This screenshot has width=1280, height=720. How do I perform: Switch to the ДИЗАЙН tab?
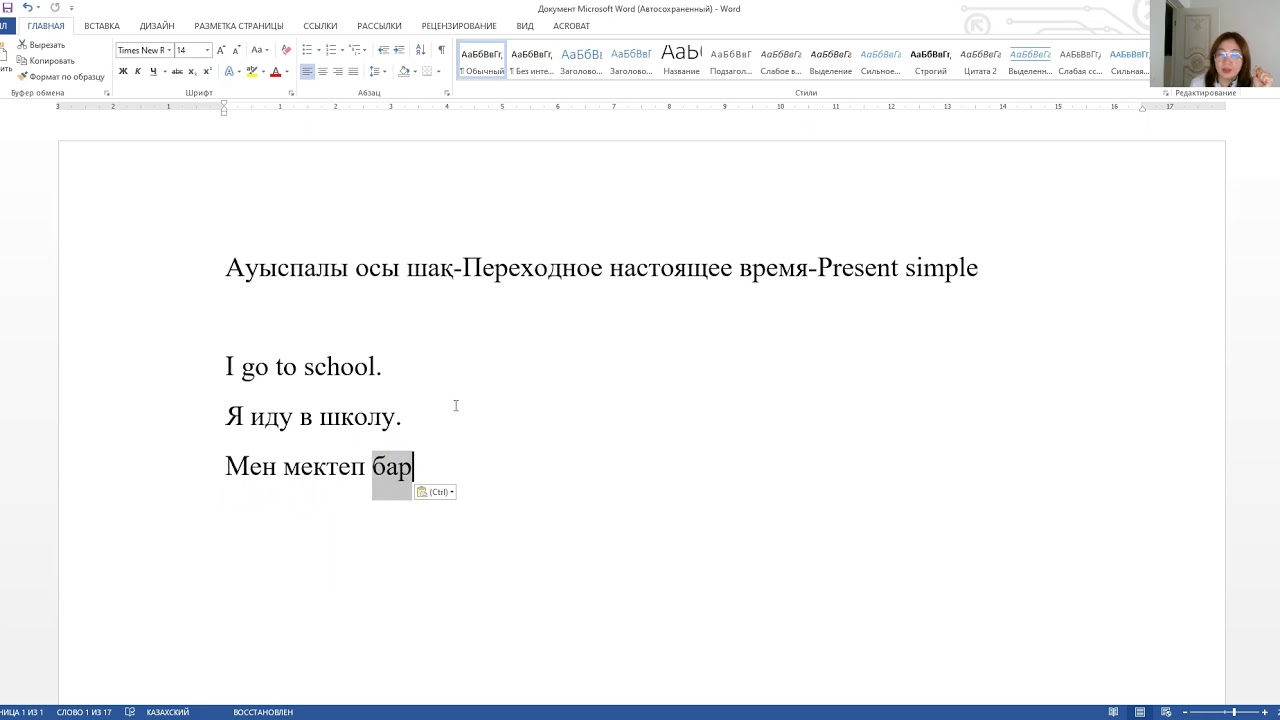[157, 26]
